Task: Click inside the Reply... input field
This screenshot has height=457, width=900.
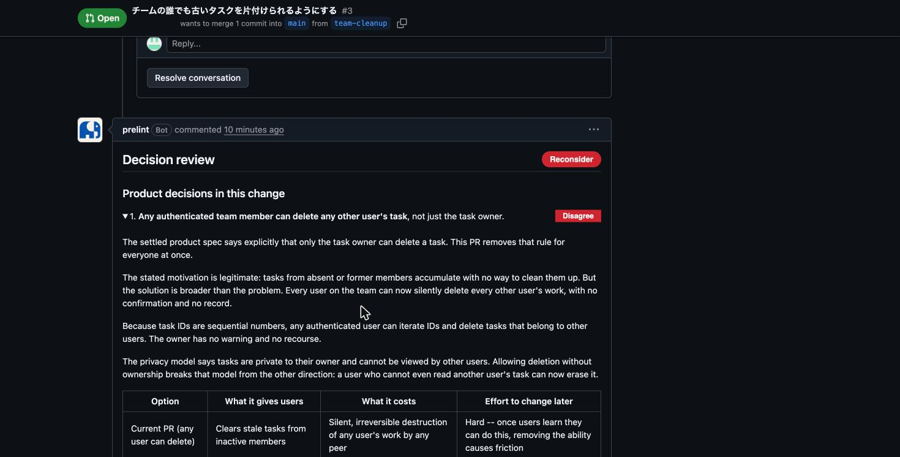Action: click(386, 44)
